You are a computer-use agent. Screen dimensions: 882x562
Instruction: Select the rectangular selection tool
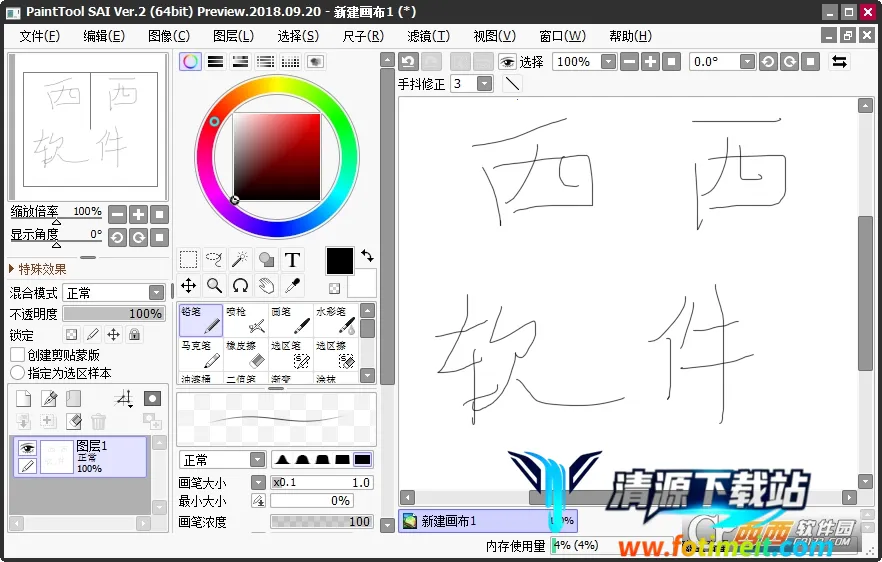pos(188,260)
